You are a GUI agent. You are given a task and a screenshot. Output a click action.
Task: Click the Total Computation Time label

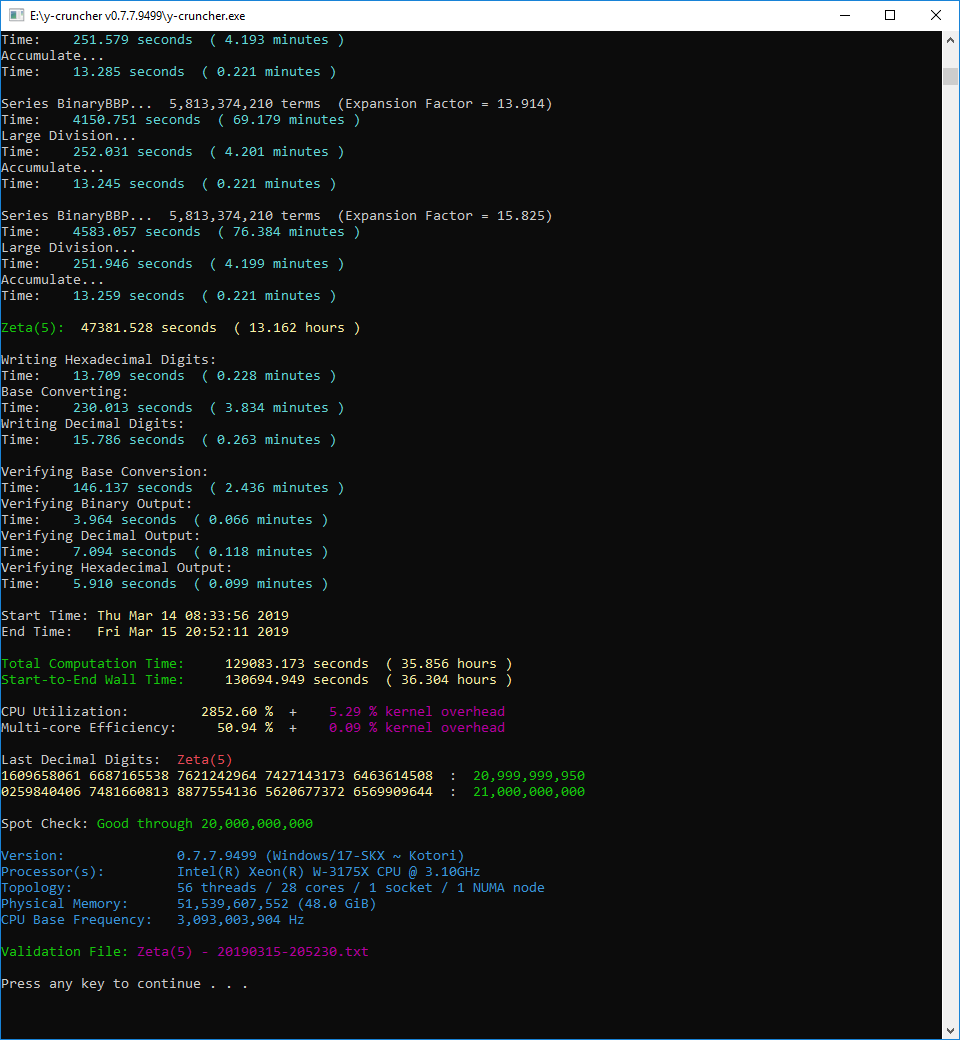pos(92,664)
